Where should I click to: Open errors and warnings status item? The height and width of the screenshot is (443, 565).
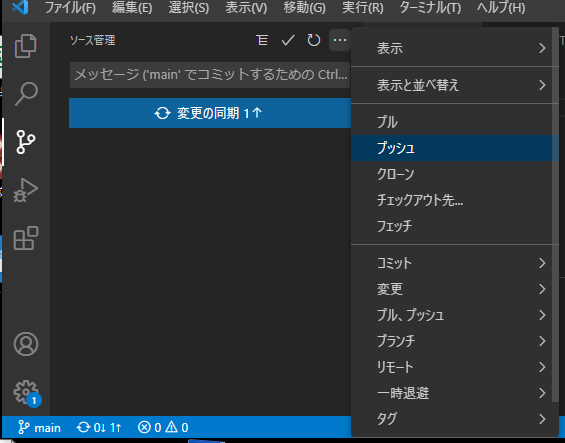click(163, 428)
